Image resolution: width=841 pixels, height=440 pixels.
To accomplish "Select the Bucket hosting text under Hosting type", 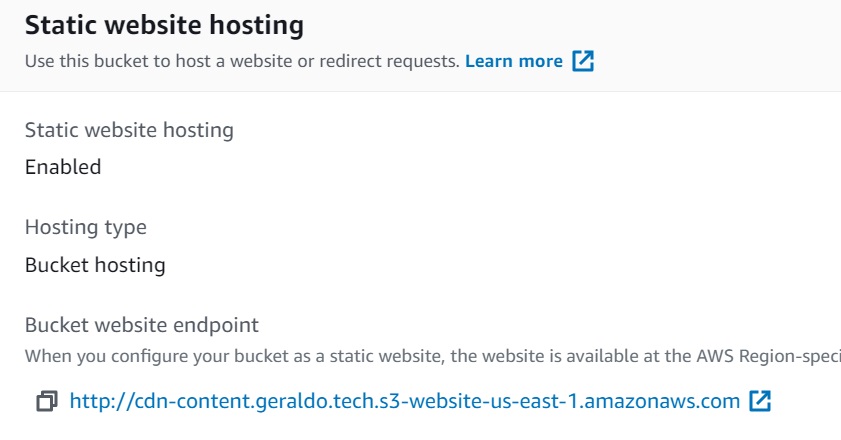I will click(95, 265).
